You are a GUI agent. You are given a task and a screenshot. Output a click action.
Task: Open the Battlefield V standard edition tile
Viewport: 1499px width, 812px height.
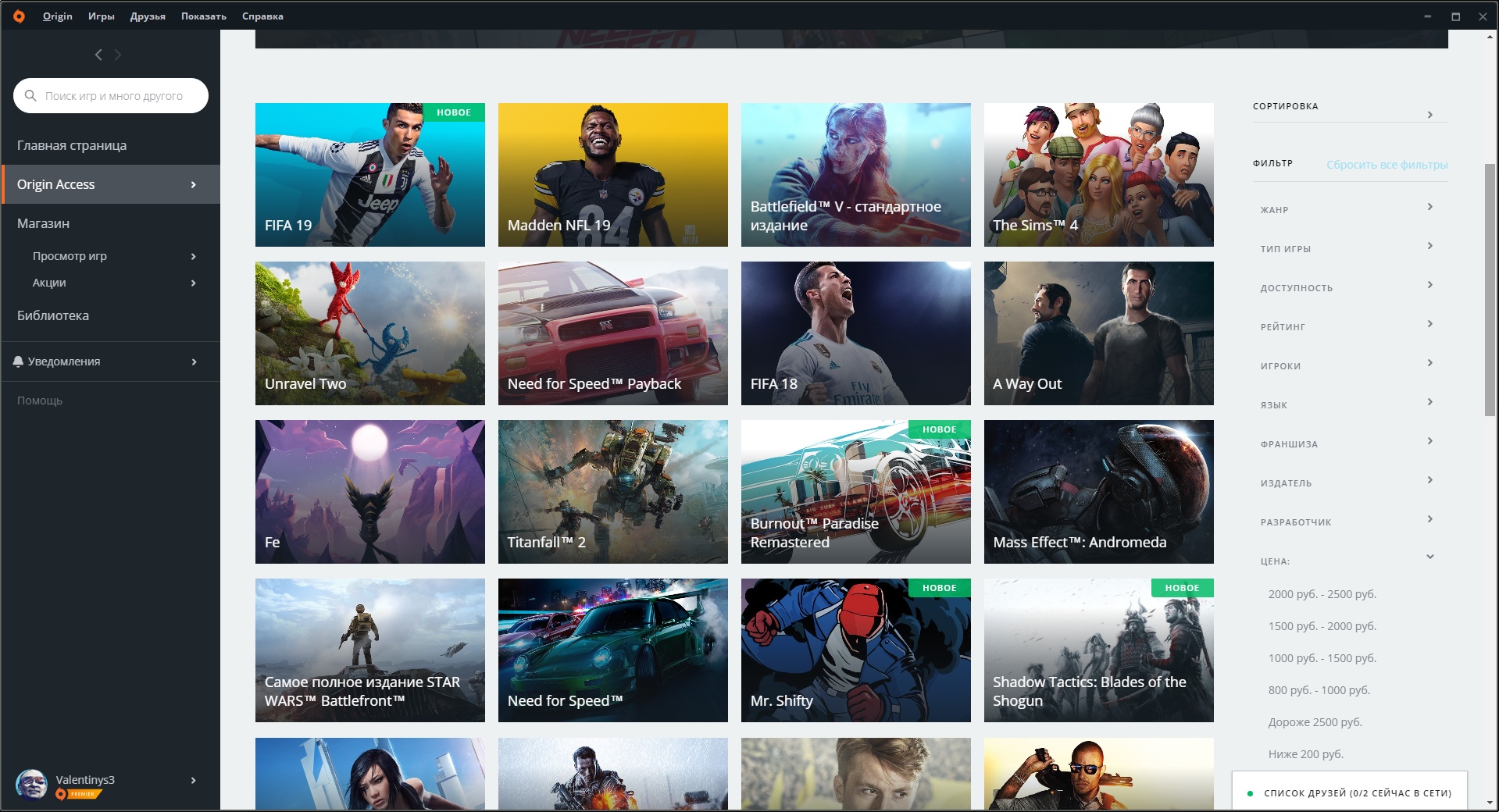(855, 175)
